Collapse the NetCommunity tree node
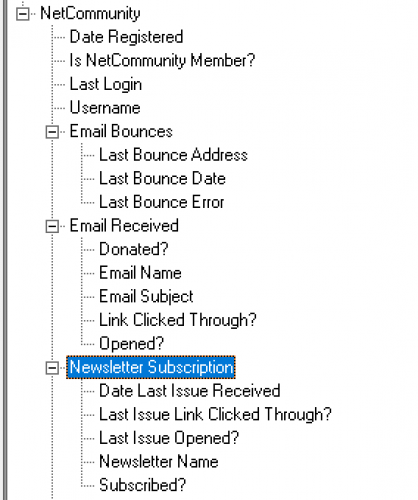The width and height of the screenshot is (418, 500). pos(23,14)
